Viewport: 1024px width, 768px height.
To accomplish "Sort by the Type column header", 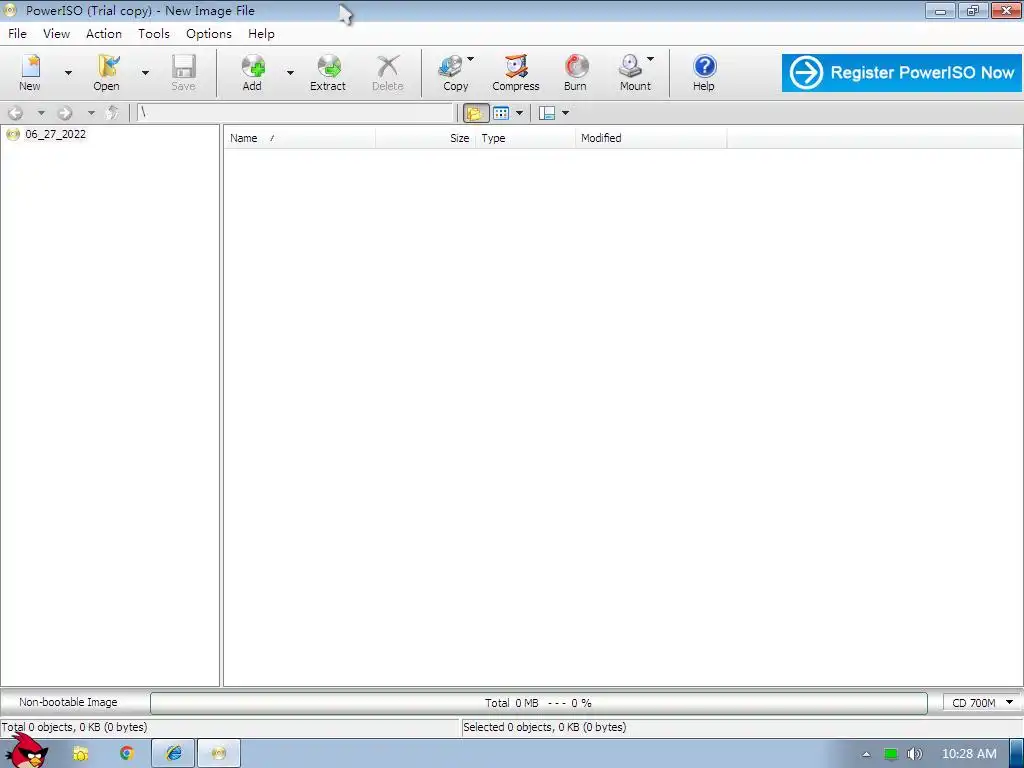I will (x=526, y=138).
